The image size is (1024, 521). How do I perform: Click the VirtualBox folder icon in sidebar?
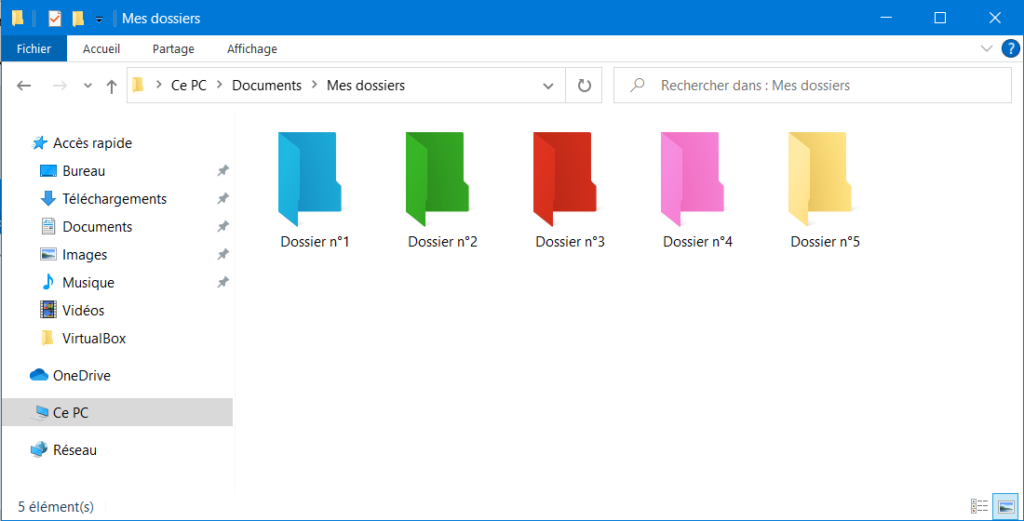coord(47,338)
